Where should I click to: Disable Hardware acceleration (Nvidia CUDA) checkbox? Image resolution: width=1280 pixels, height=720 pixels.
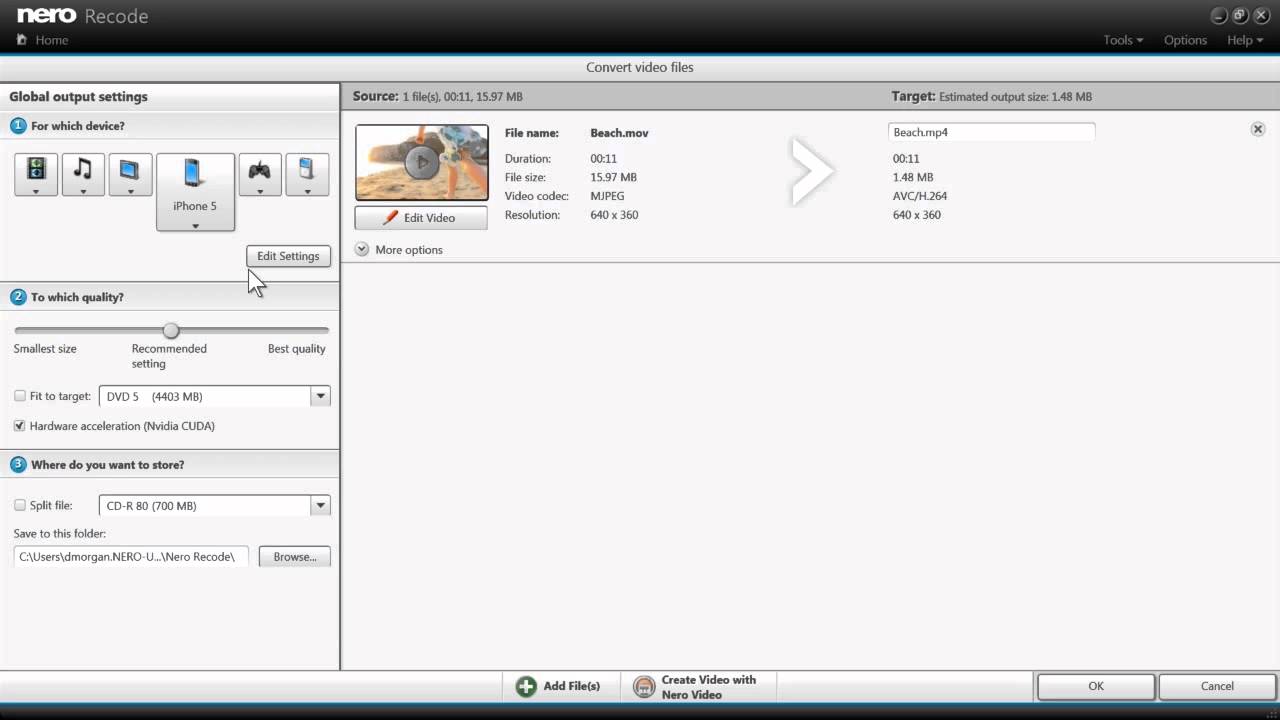(20, 426)
